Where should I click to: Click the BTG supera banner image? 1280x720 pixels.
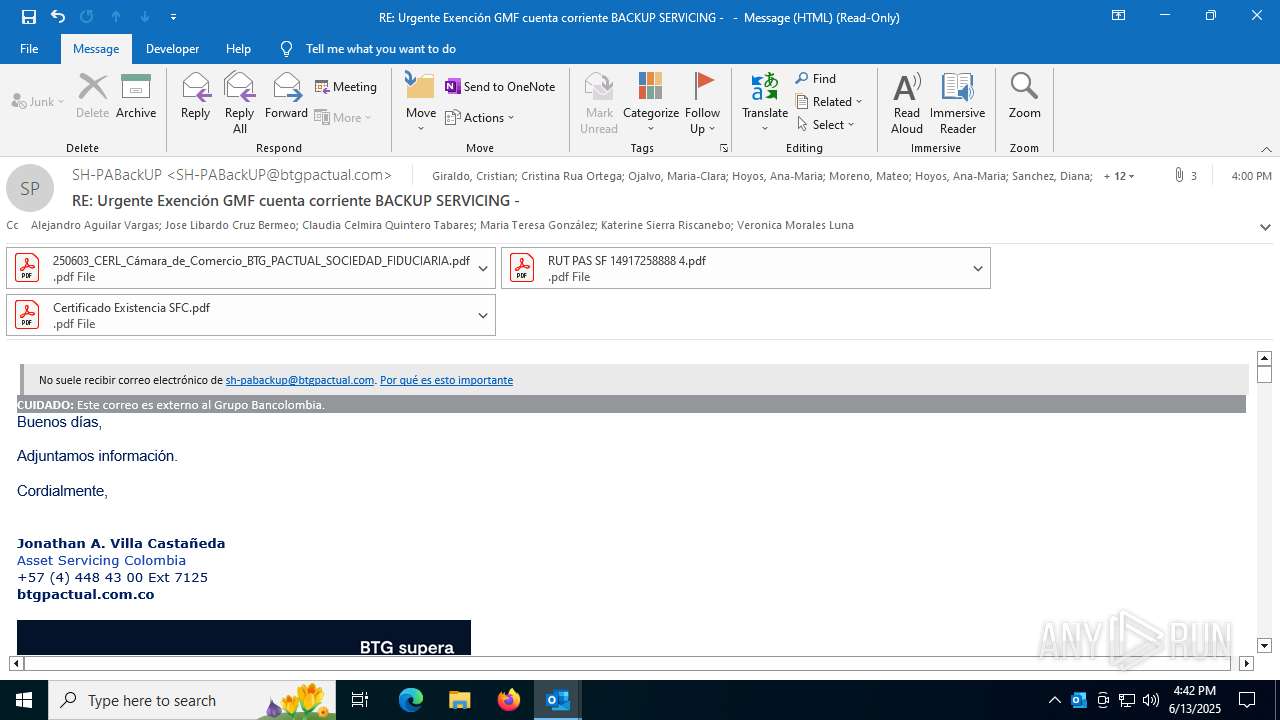pyautogui.click(x=244, y=637)
